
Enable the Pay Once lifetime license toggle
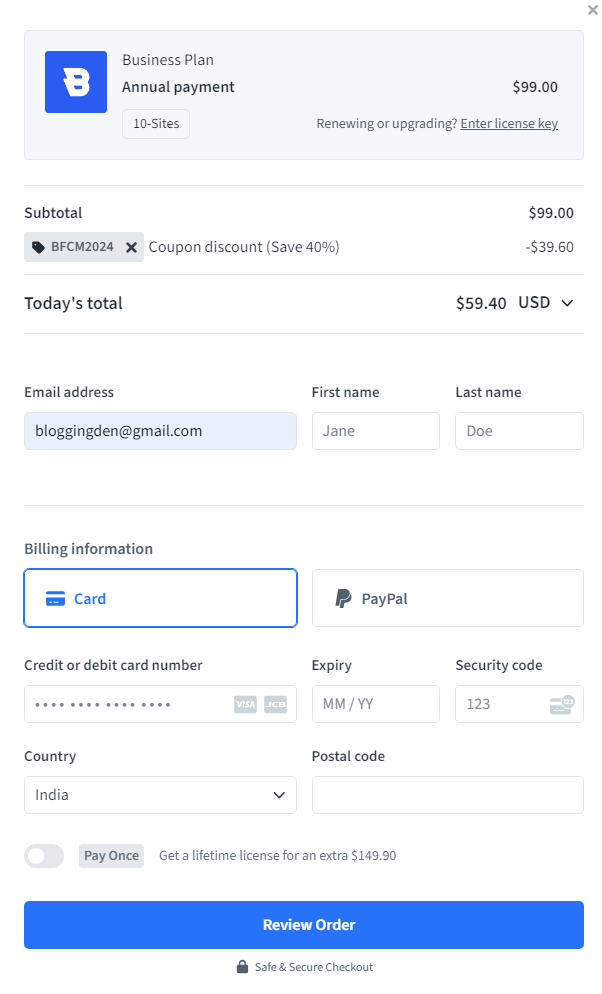44,856
